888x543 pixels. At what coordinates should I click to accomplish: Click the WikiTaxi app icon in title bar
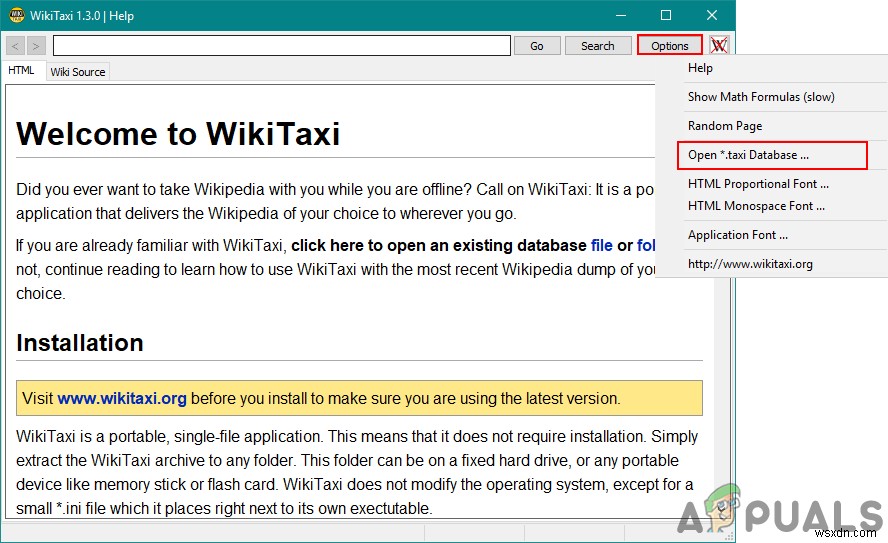(16, 15)
